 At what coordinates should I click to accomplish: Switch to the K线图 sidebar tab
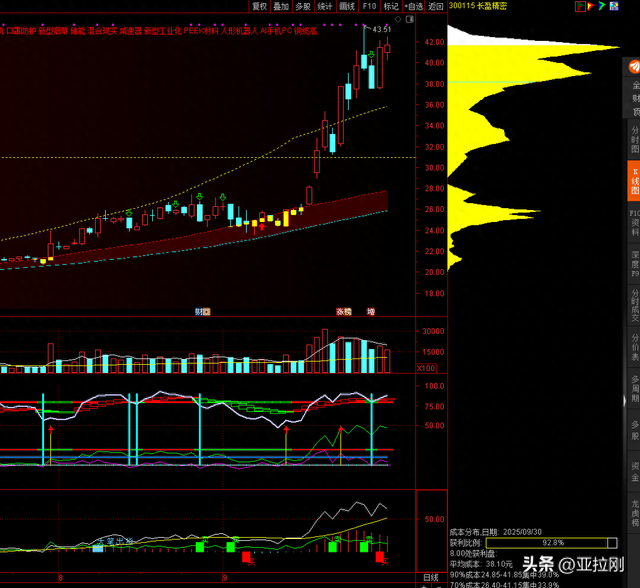pos(633,180)
